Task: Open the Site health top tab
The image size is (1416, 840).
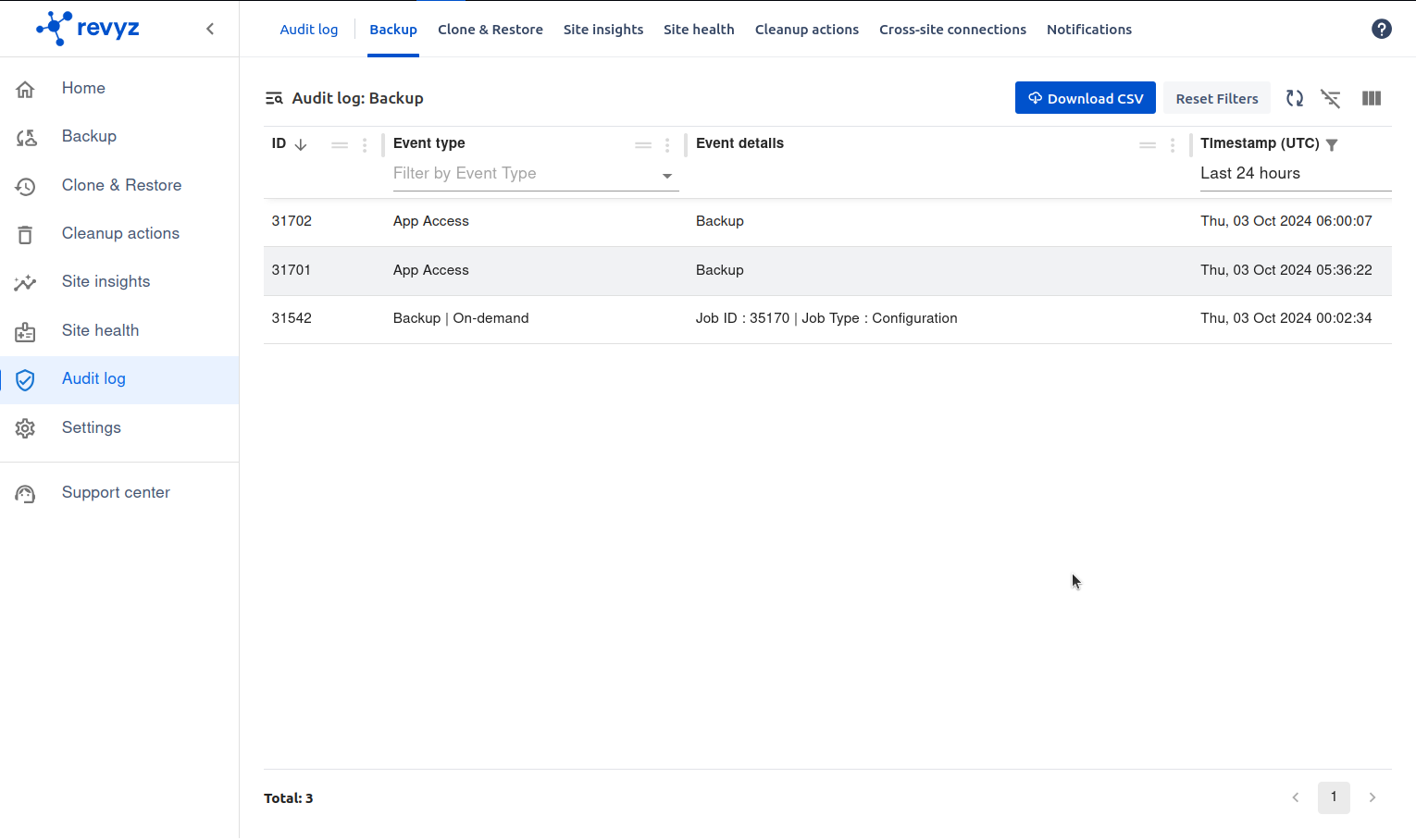Action: [x=699, y=30]
